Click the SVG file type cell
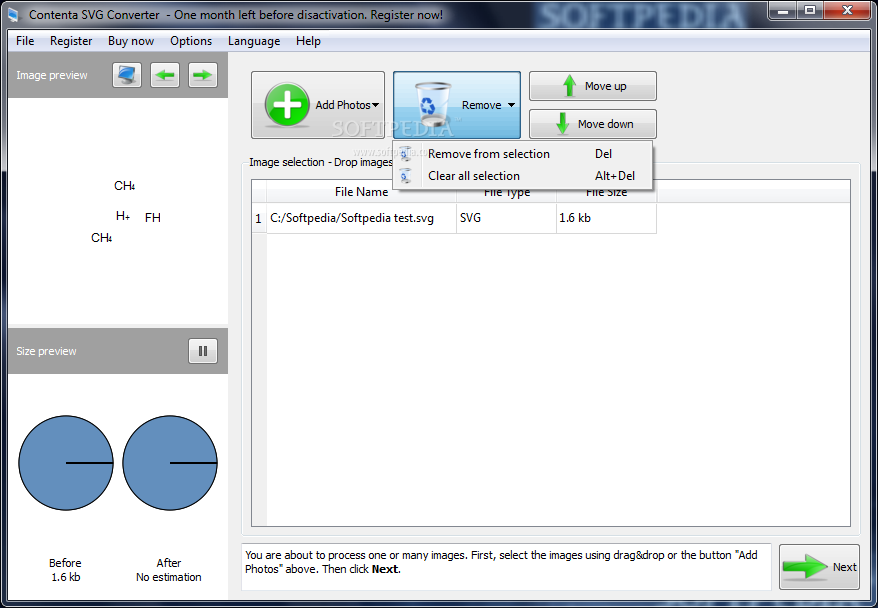 point(506,218)
